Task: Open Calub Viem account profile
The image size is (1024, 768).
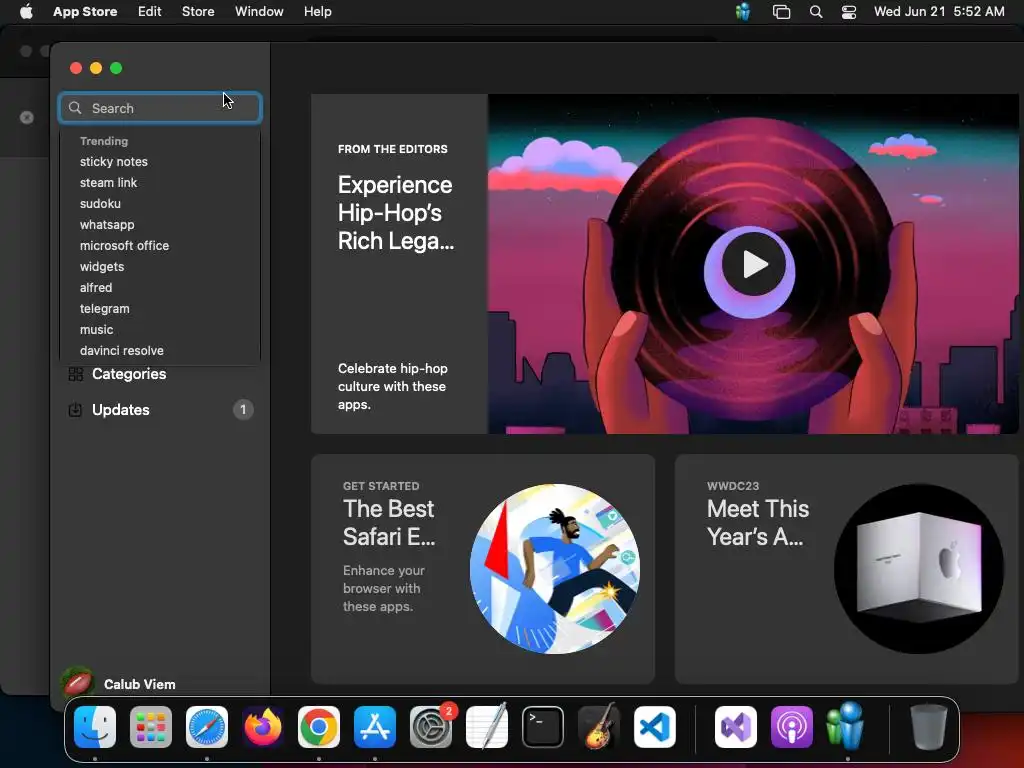Action: (x=139, y=684)
